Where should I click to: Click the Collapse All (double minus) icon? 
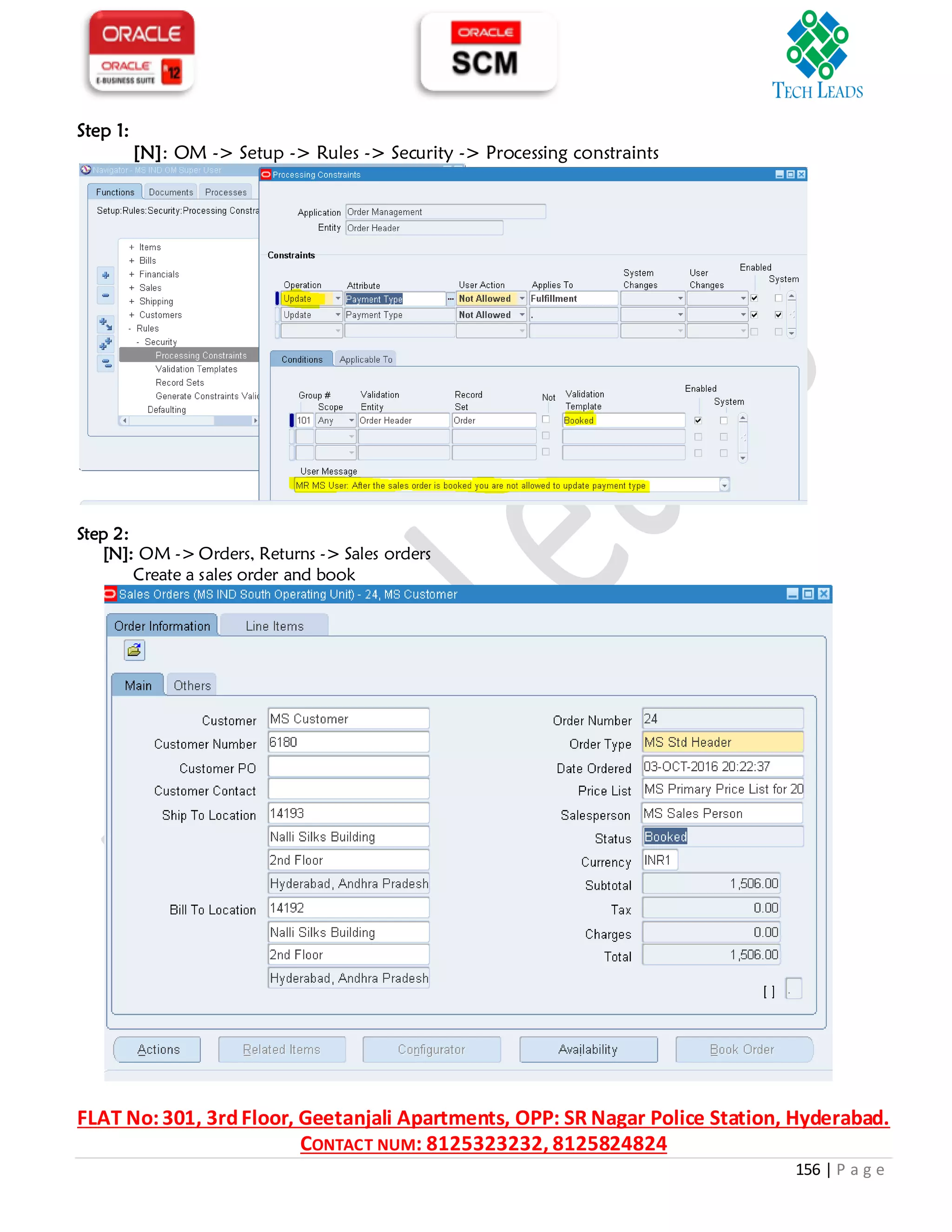click(106, 364)
